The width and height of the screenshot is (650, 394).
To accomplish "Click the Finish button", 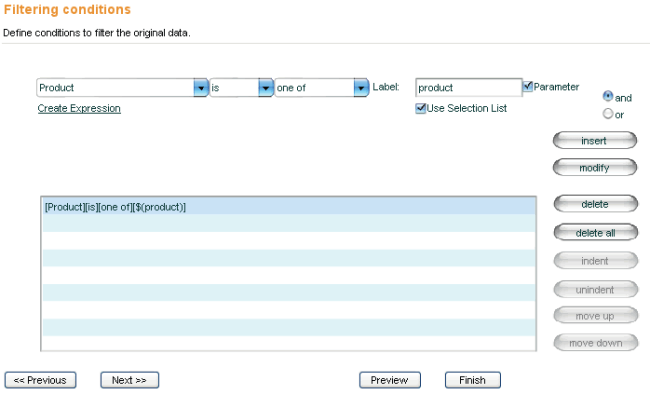I will pos(473,380).
